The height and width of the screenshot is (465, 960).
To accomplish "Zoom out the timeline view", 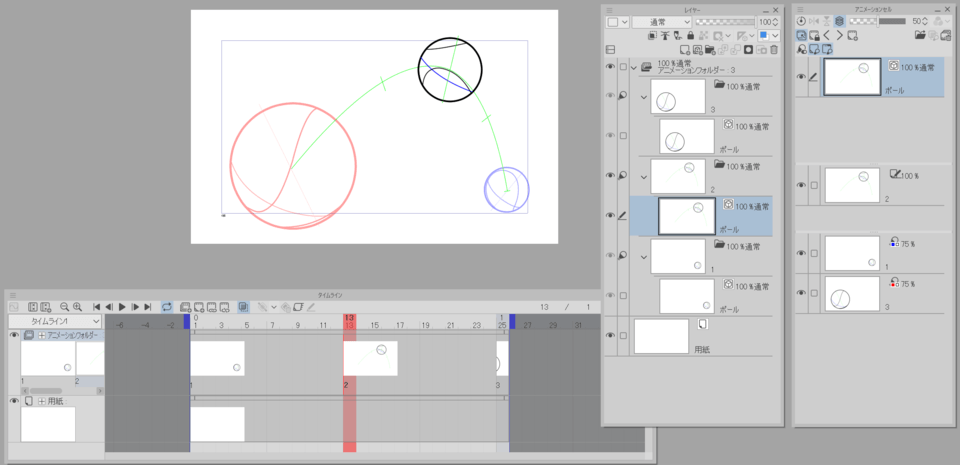I will pos(64,307).
